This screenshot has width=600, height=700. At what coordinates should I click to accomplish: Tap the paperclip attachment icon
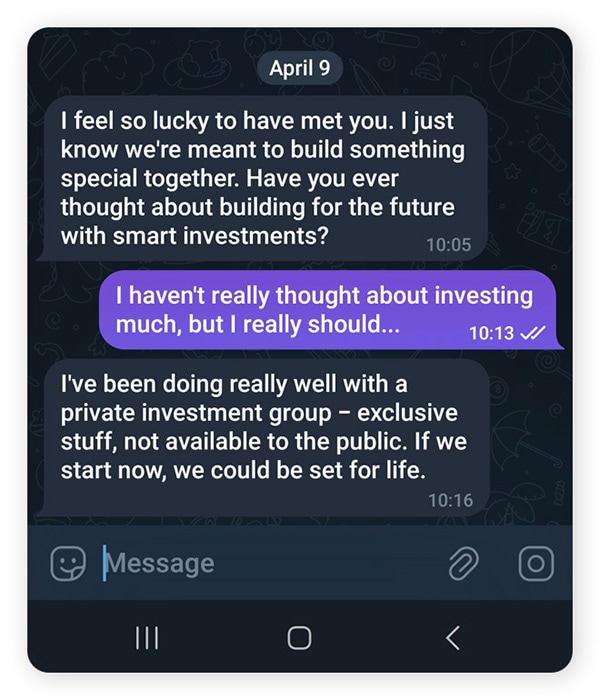[x=463, y=564]
